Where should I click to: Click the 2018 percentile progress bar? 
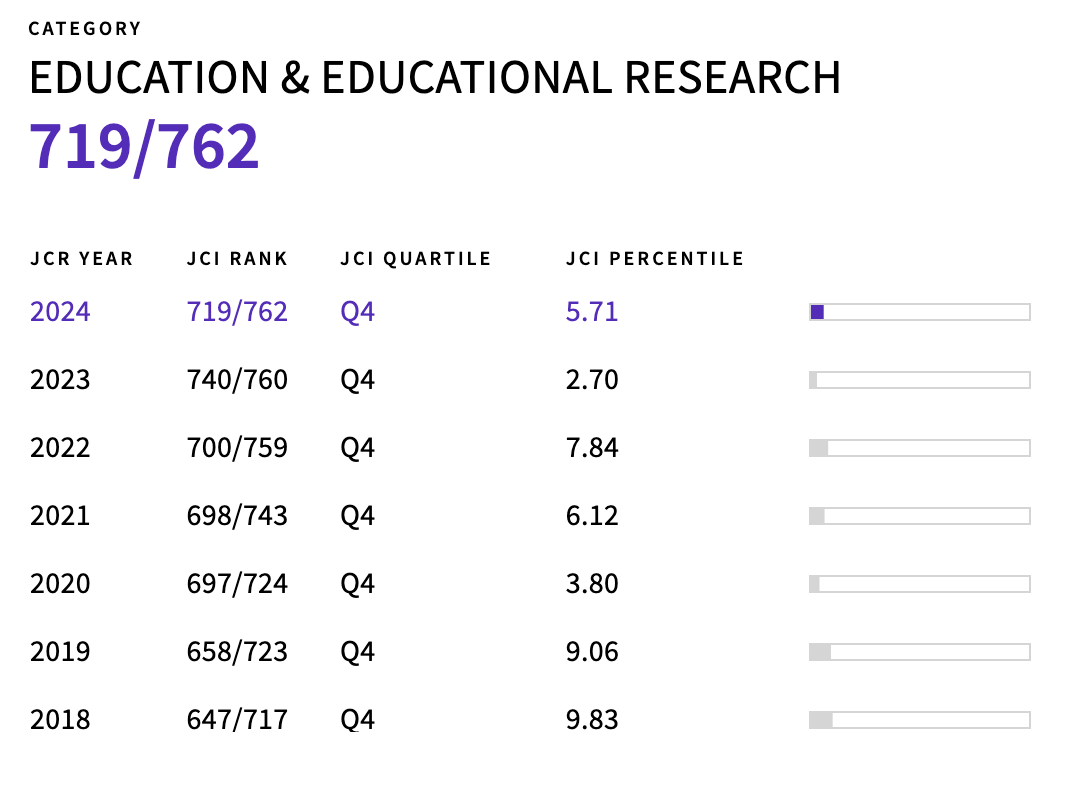pyautogui.click(x=919, y=720)
